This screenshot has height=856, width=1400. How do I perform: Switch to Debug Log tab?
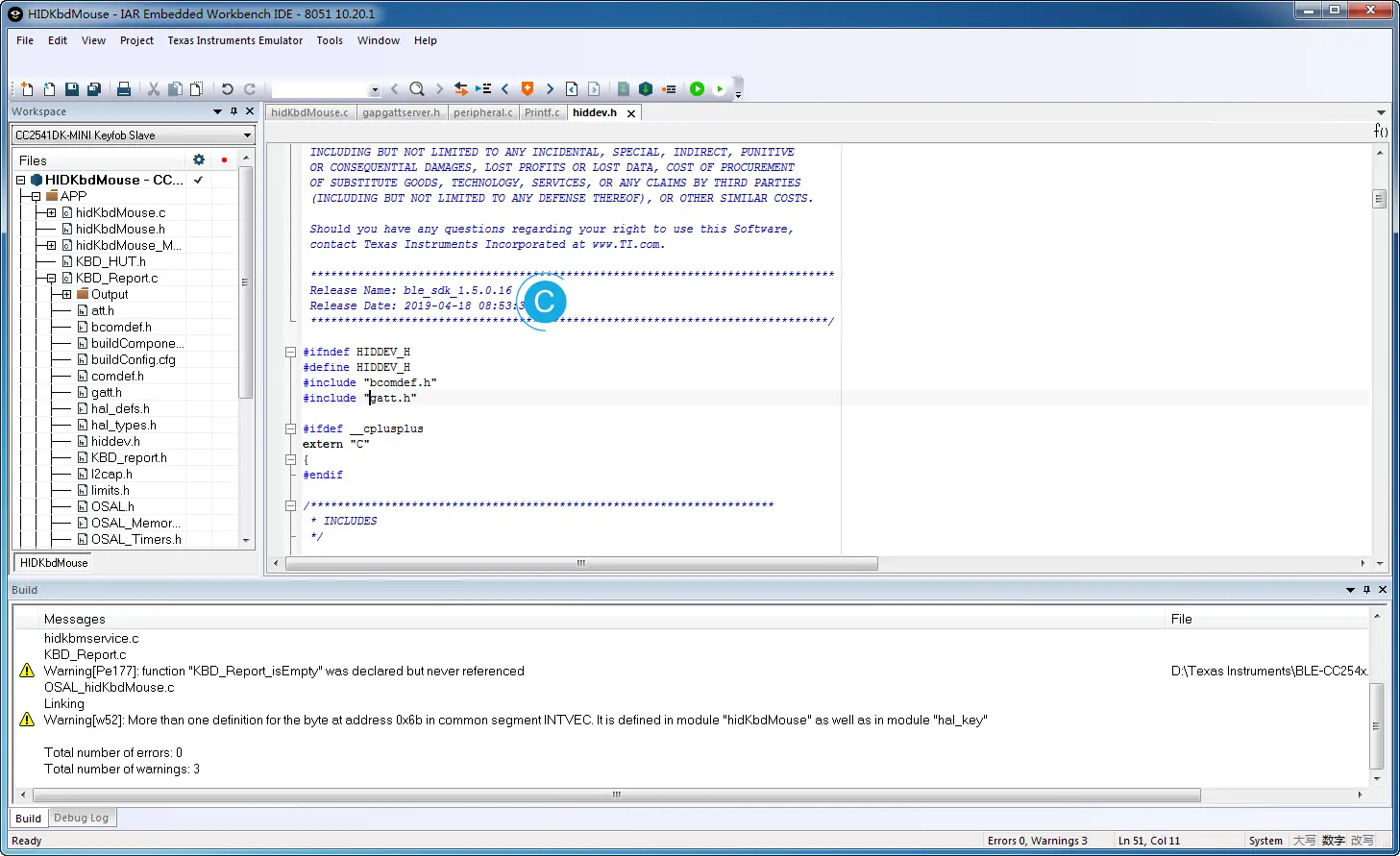pyautogui.click(x=81, y=818)
